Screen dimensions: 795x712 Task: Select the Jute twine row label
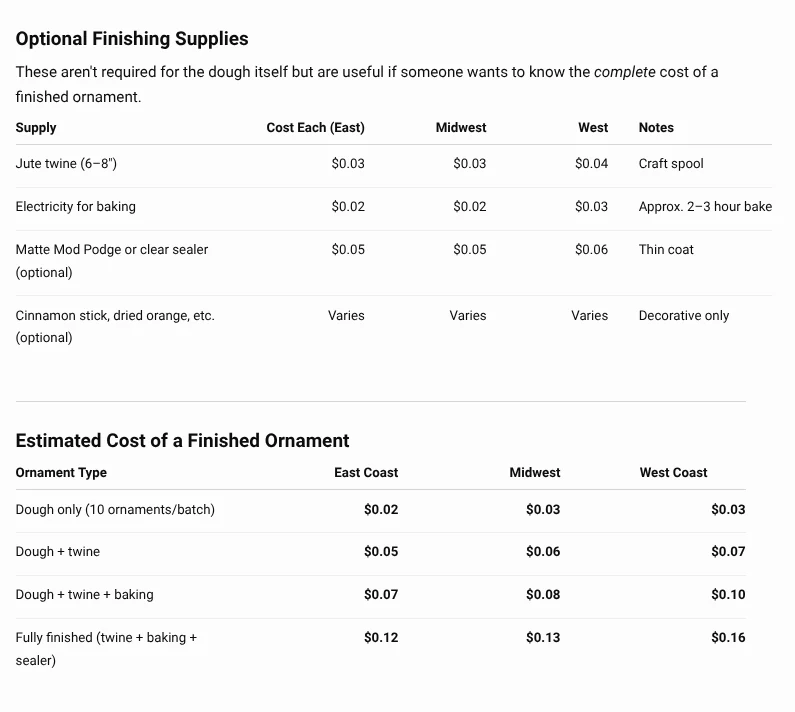click(66, 163)
